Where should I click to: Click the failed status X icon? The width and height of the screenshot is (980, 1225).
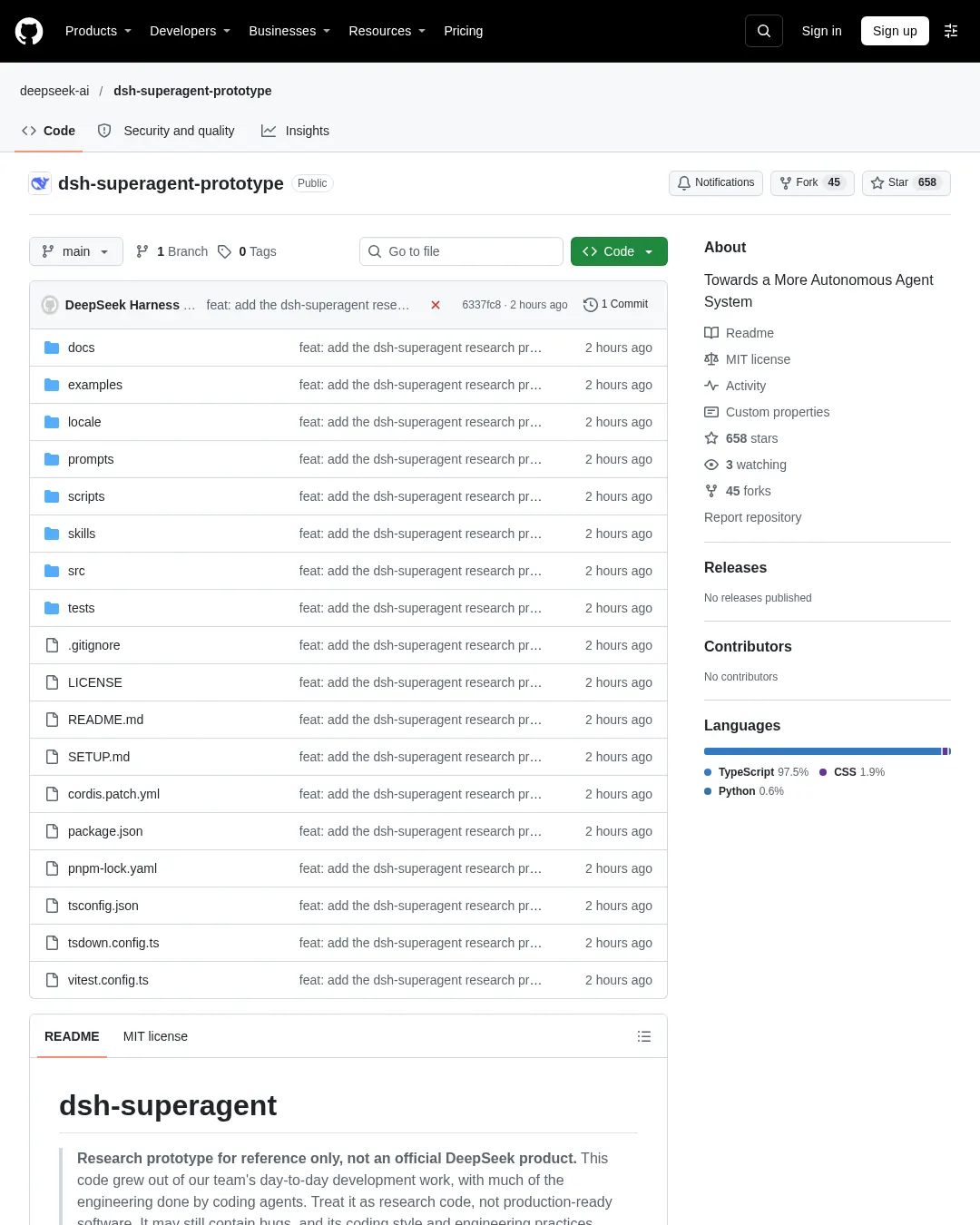(x=436, y=305)
